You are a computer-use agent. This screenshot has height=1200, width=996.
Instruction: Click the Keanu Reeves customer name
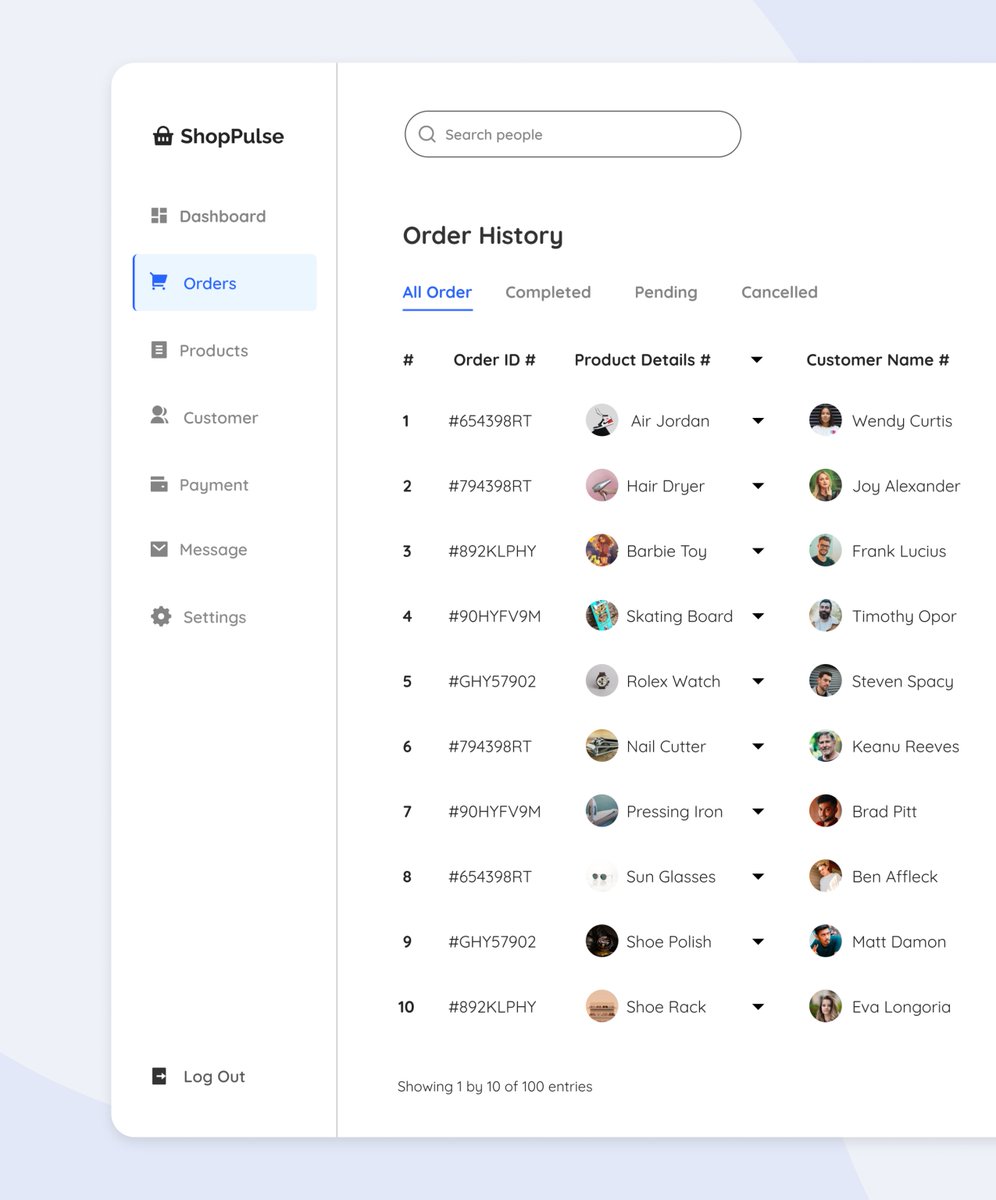coord(905,746)
